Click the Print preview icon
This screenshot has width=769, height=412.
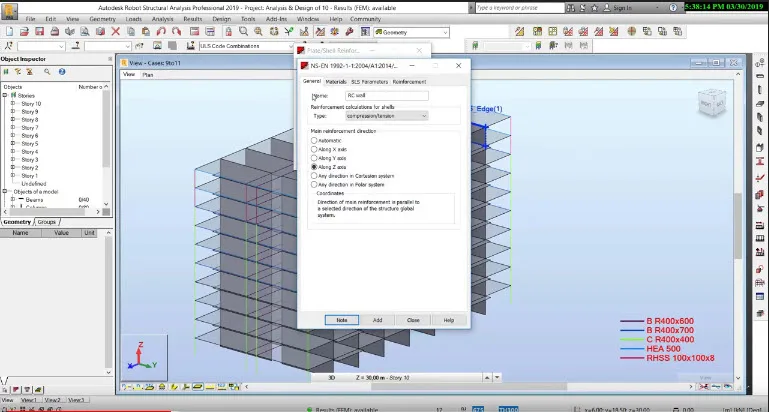coord(85,32)
